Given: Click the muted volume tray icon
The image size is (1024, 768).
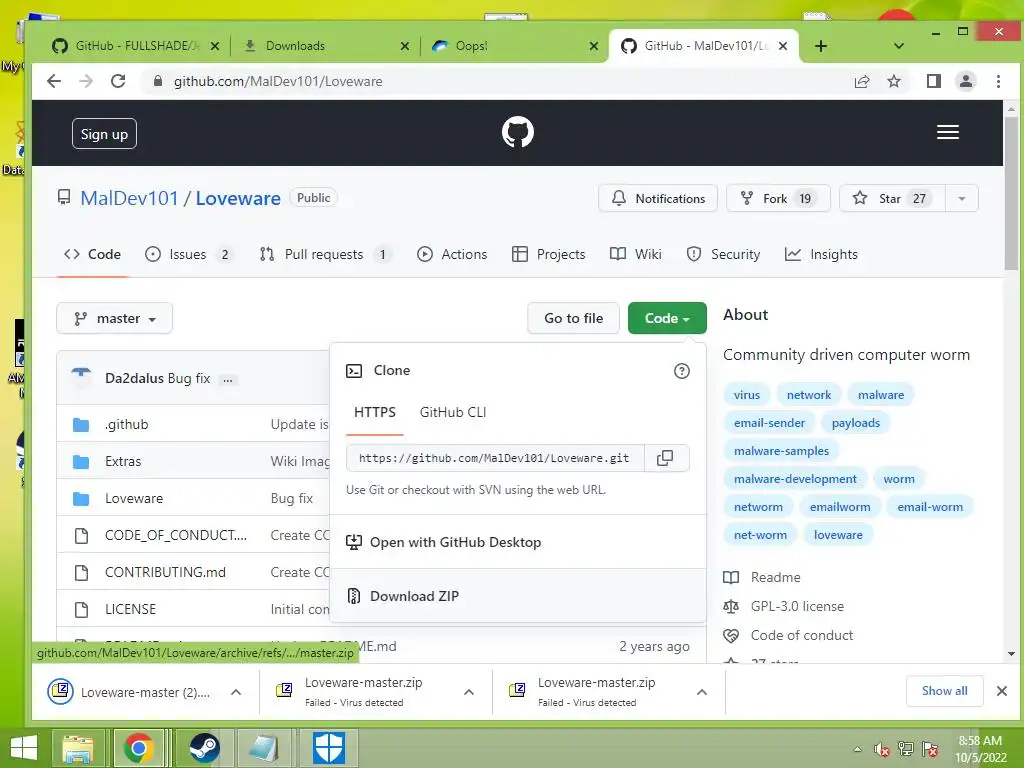Looking at the screenshot, I should point(882,750).
